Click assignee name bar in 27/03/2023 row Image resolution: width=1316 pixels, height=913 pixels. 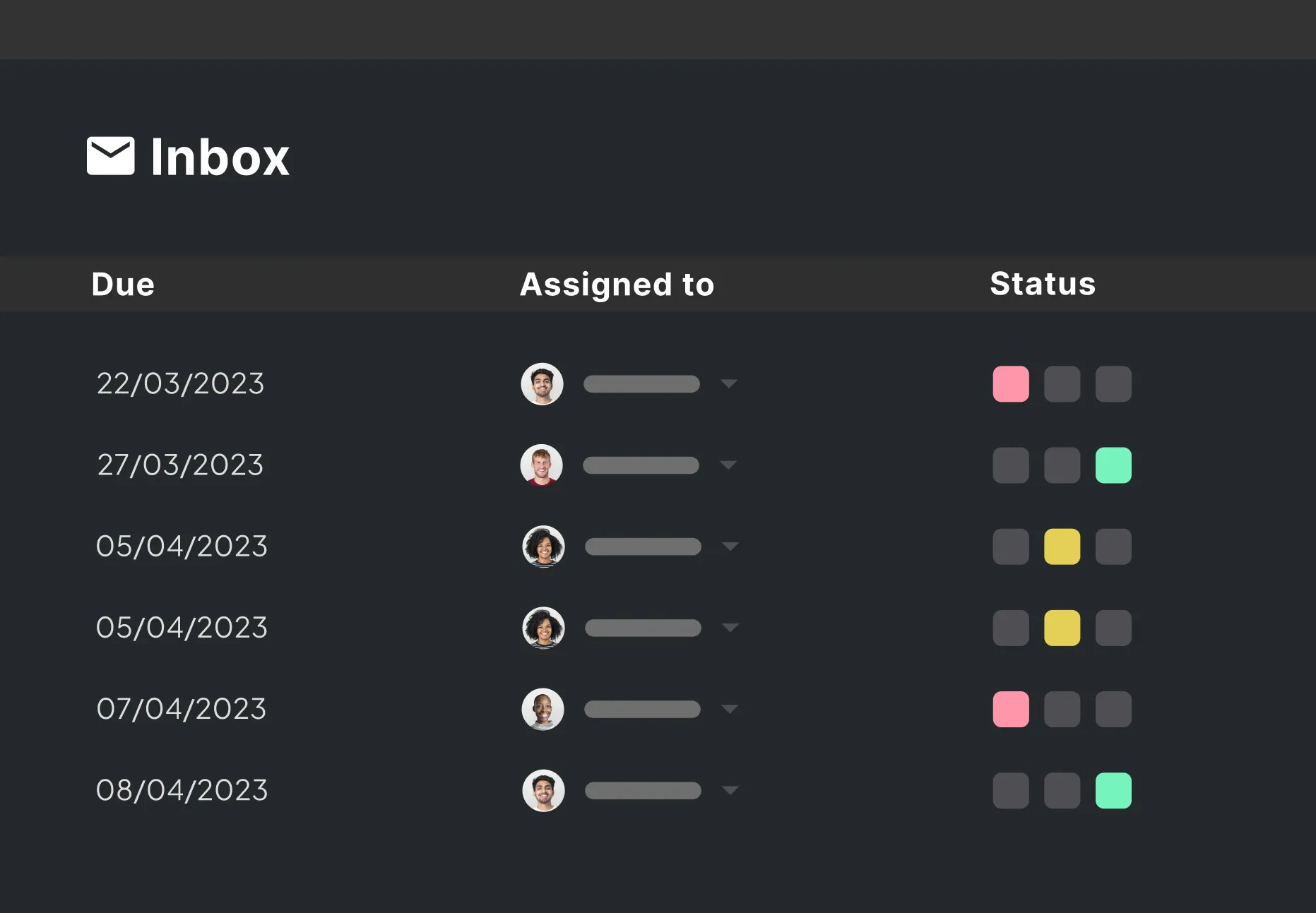[x=641, y=465]
